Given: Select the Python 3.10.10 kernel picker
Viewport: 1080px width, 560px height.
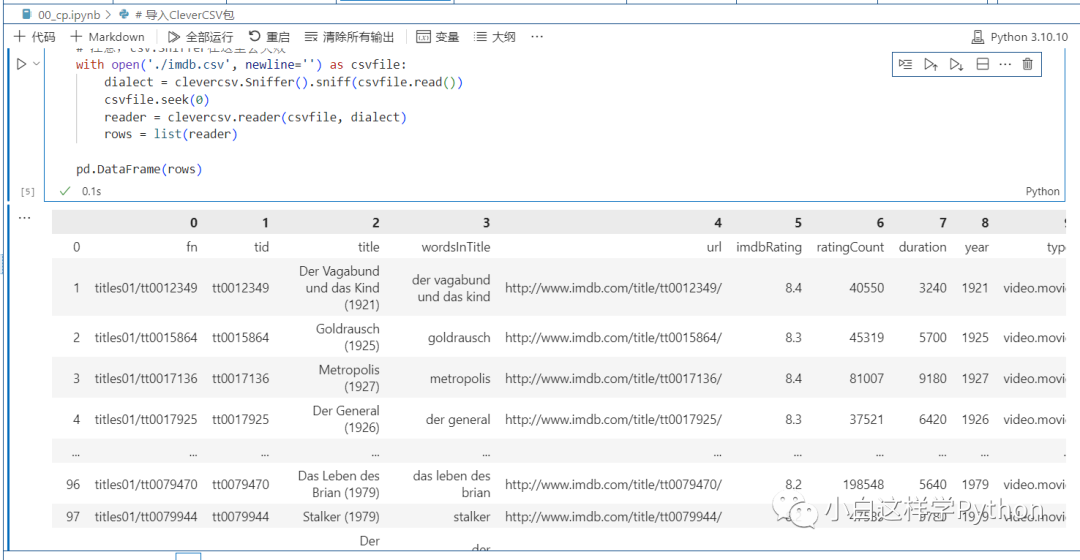Looking at the screenshot, I should pos(1020,37).
